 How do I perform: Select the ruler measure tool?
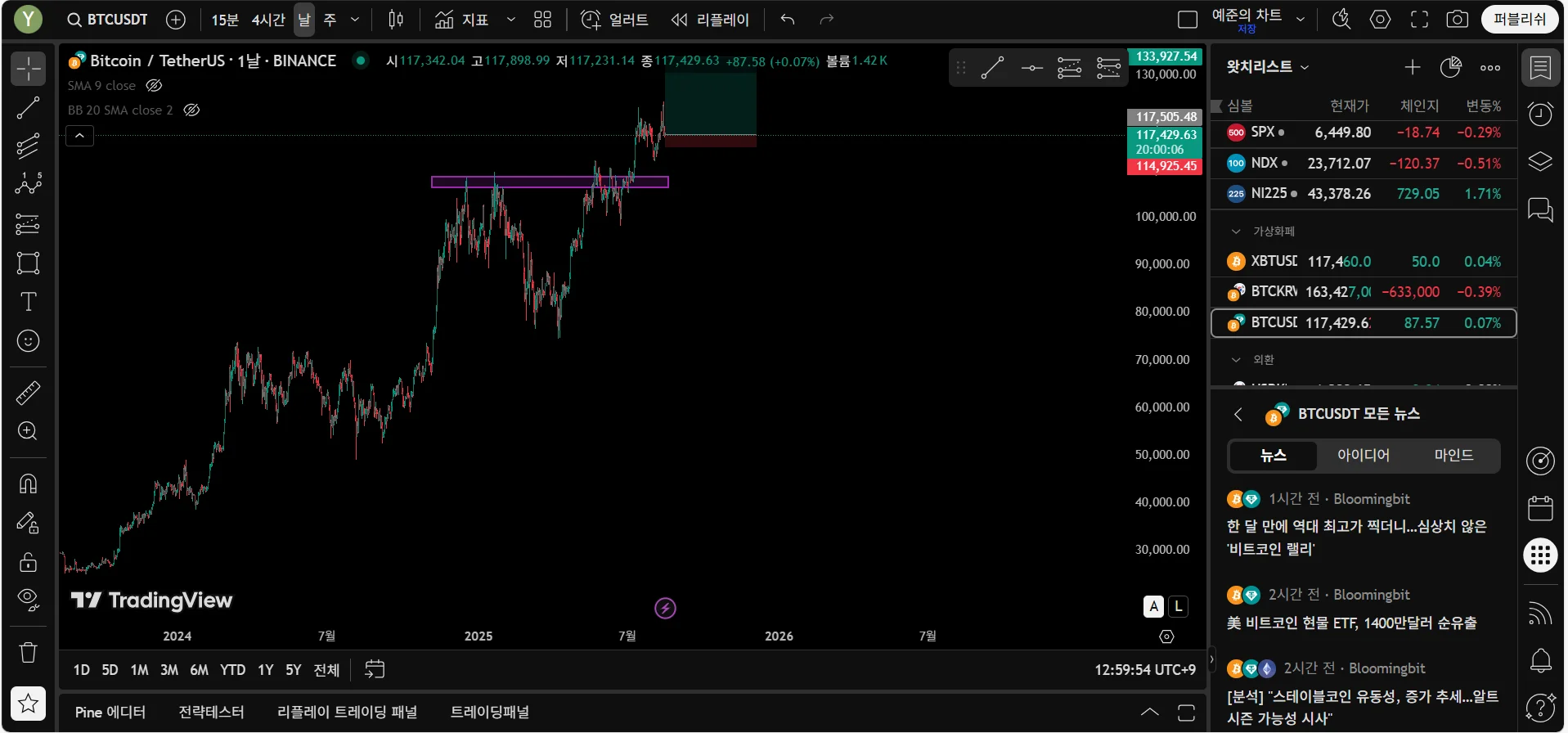coord(29,393)
